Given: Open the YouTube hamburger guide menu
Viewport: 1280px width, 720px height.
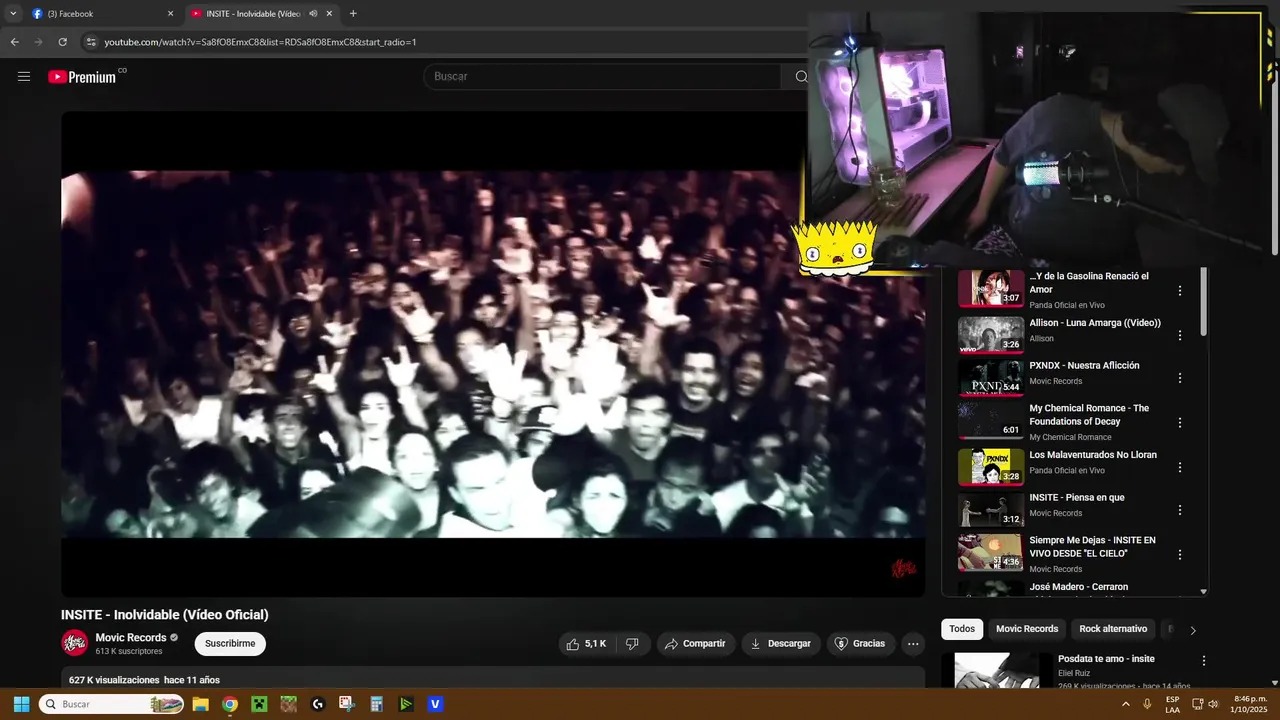Looking at the screenshot, I should pyautogui.click(x=24, y=77).
